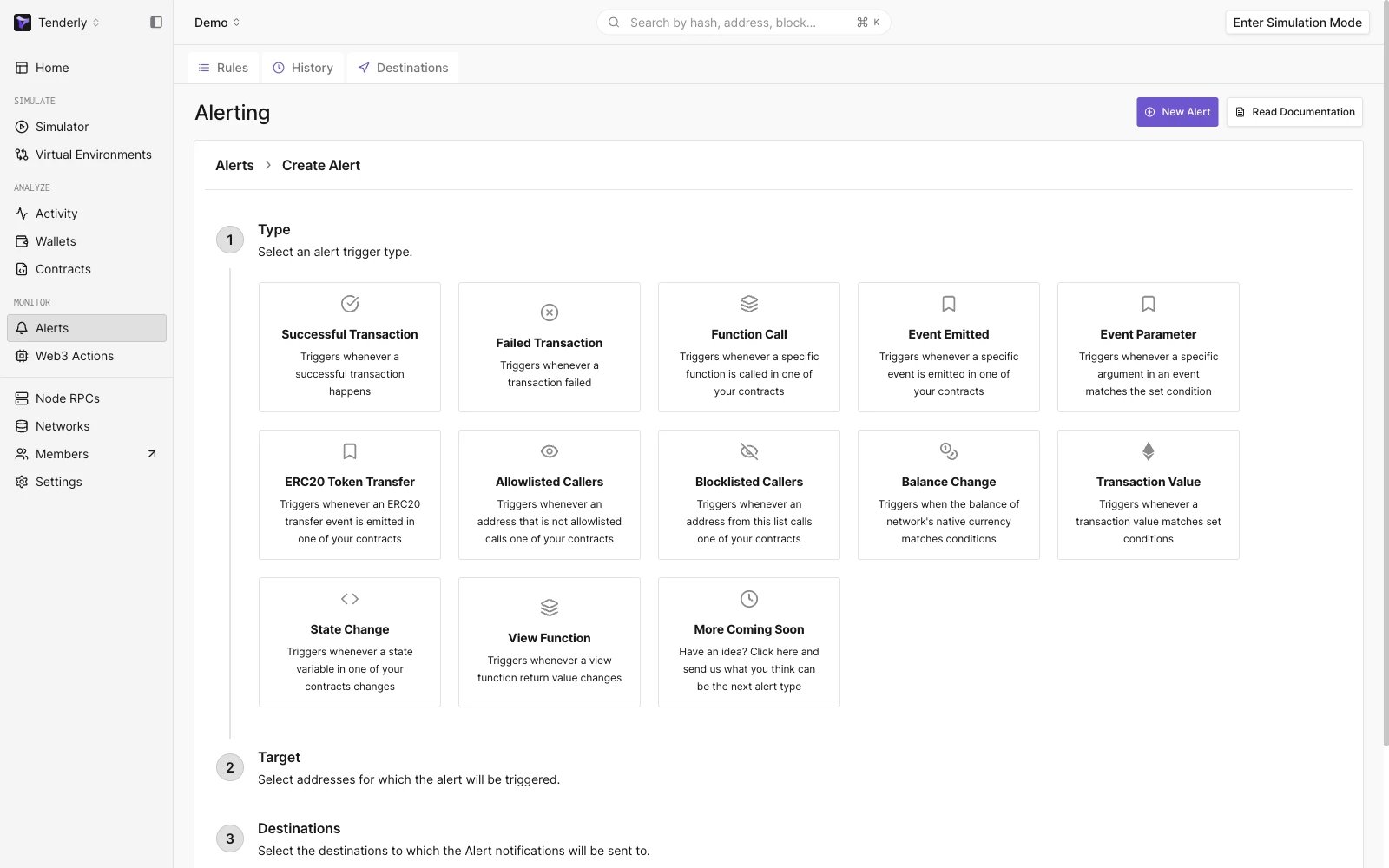Open the Demo project dropdown
Screen dimensions: 1389x868
click(217, 23)
